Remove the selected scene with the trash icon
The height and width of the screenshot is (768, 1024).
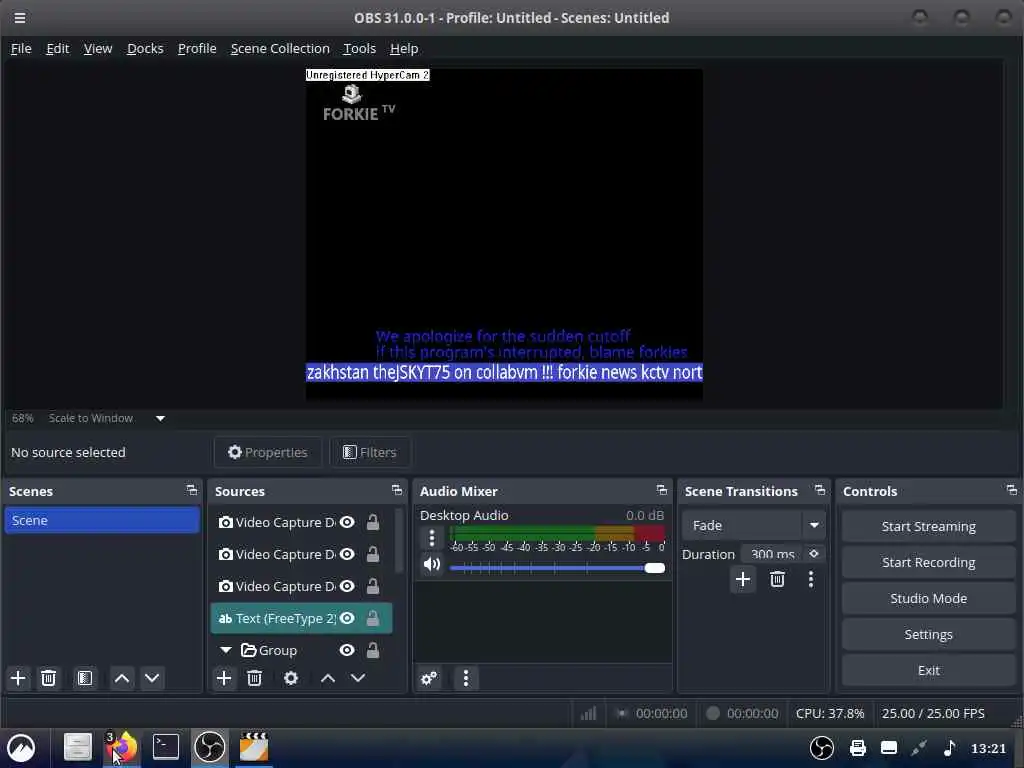click(48, 678)
